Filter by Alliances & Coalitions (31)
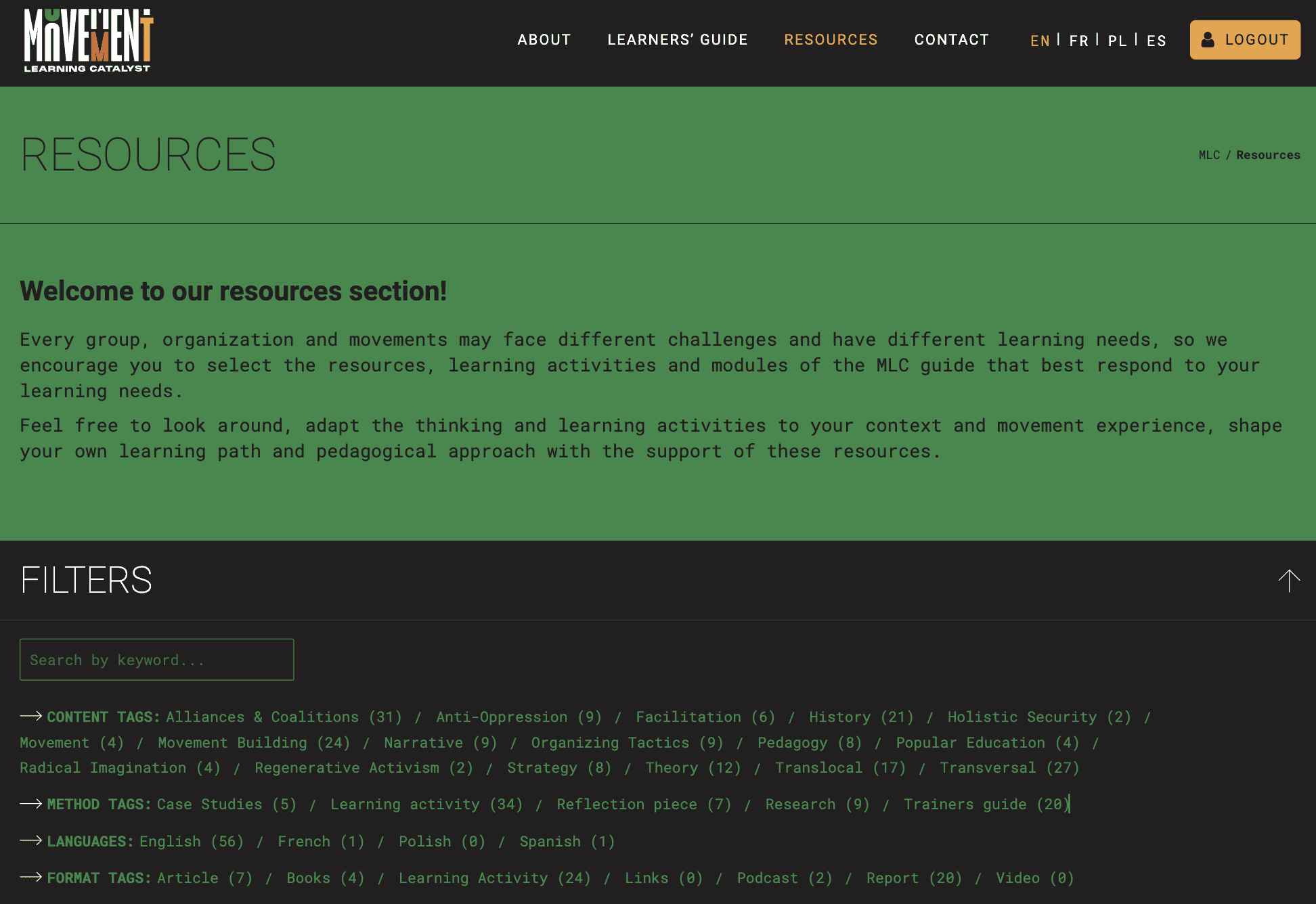This screenshot has height=904, width=1316. coord(284,717)
